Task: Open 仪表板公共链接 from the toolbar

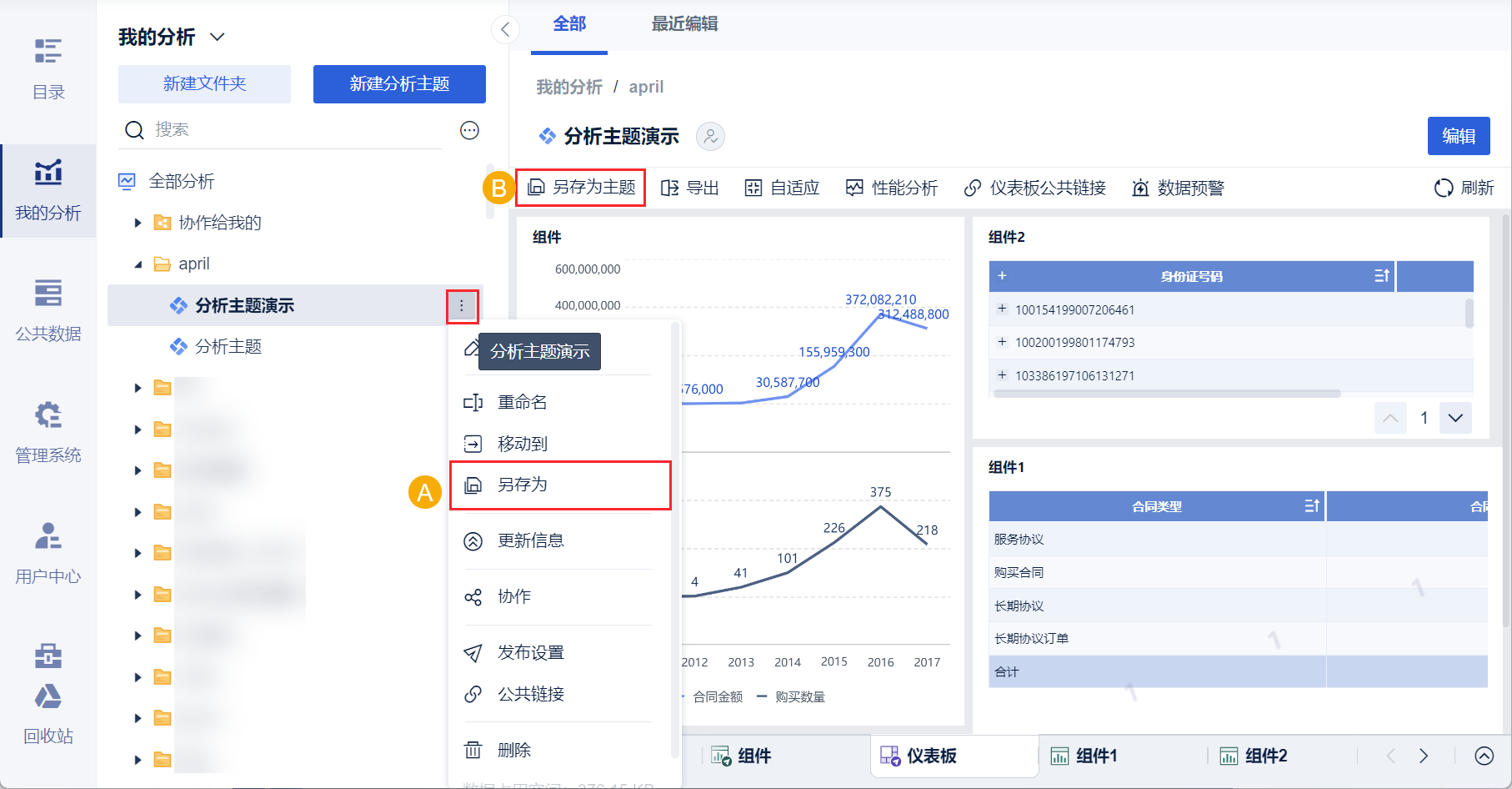Action: (1034, 188)
